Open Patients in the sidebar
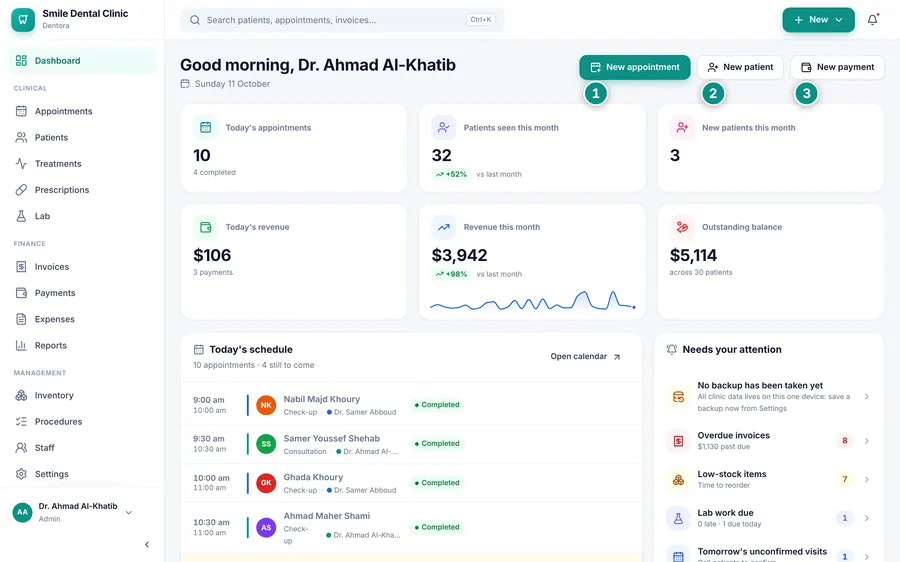The height and width of the screenshot is (562, 900). pyautogui.click(x=82, y=138)
